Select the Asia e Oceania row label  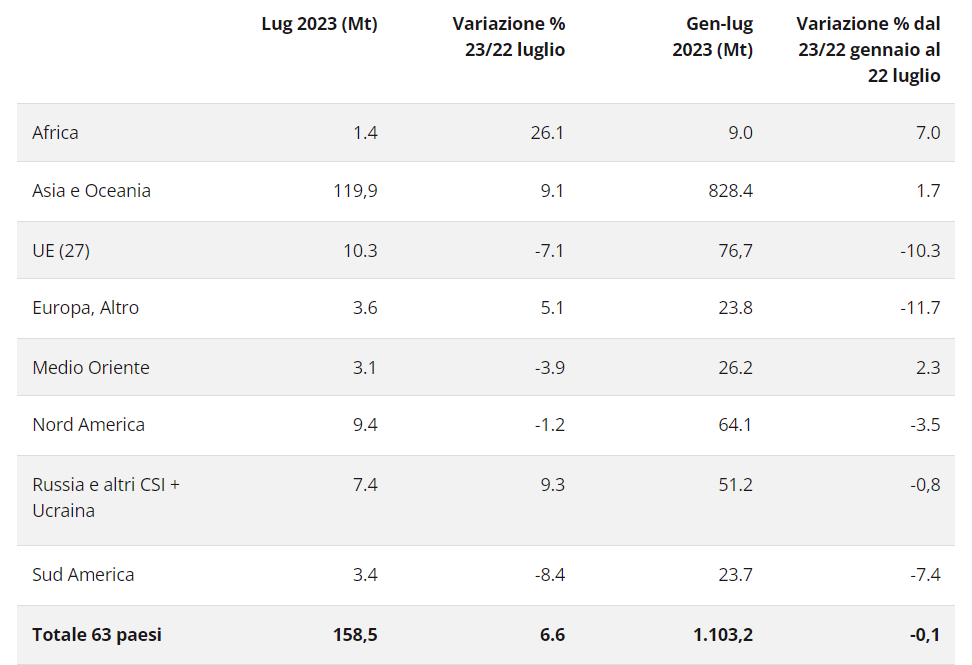click(x=91, y=191)
